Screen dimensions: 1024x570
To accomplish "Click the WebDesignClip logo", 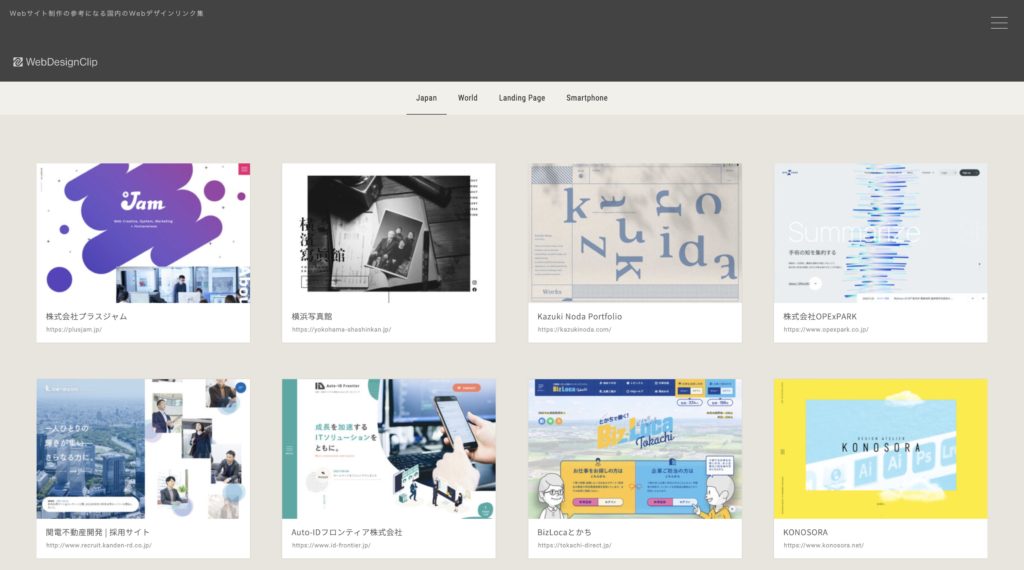I will coord(55,62).
